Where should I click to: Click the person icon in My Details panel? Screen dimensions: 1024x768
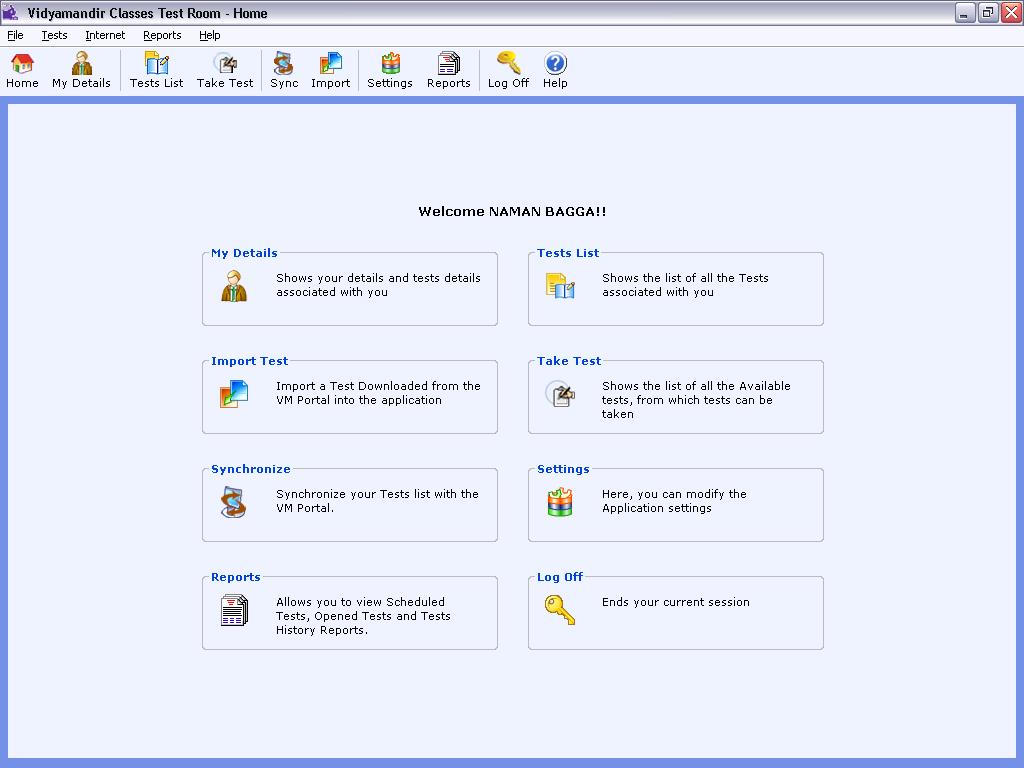(x=234, y=286)
